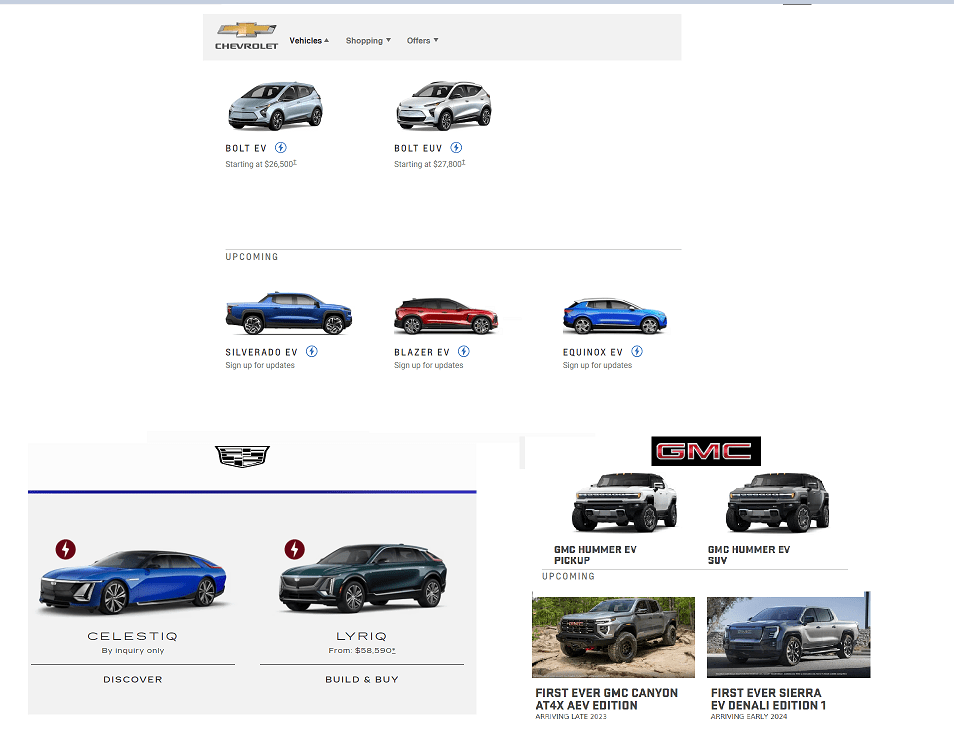
Task: Click 'From: $58,590' price text
Action: click(x=362, y=651)
